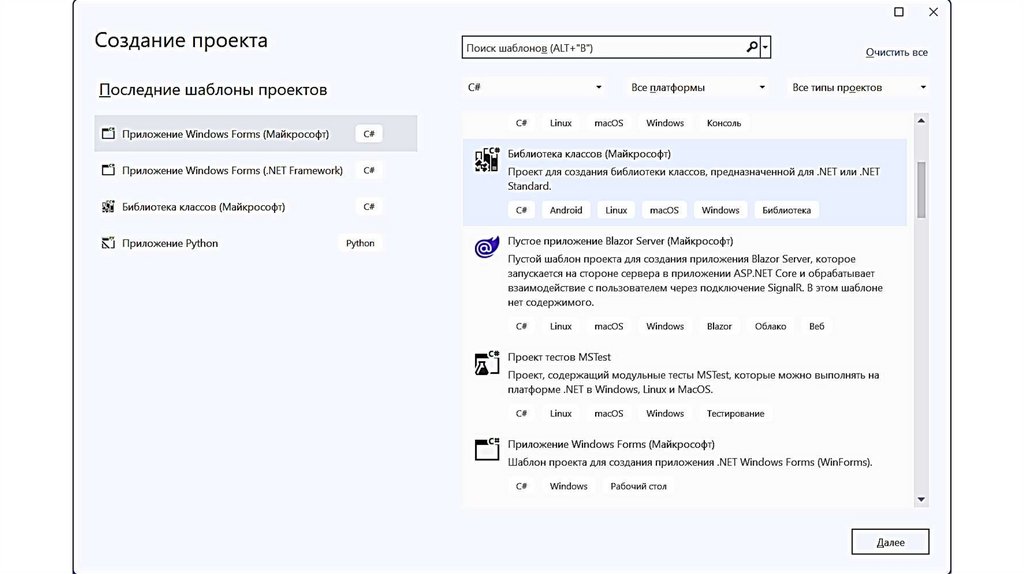Close the 'Создание проекта' dialog
This screenshot has height=574, width=1024.
click(933, 12)
